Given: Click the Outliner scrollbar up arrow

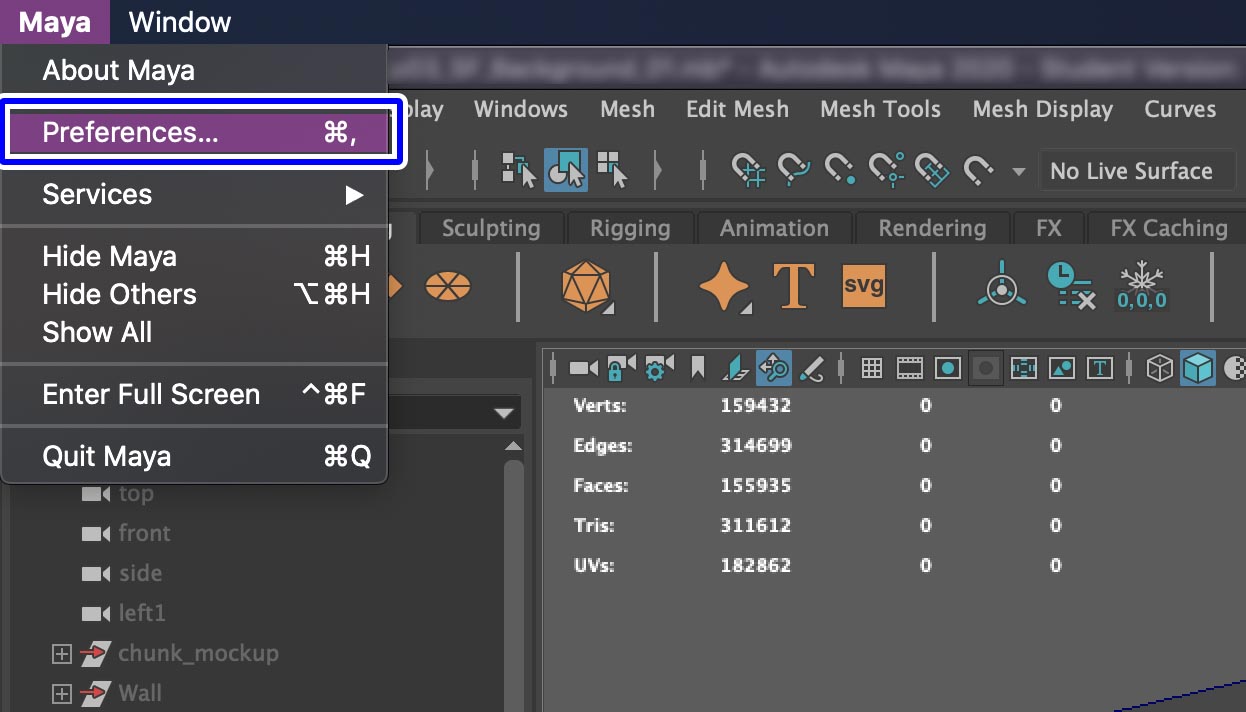Looking at the screenshot, I should click(x=512, y=446).
